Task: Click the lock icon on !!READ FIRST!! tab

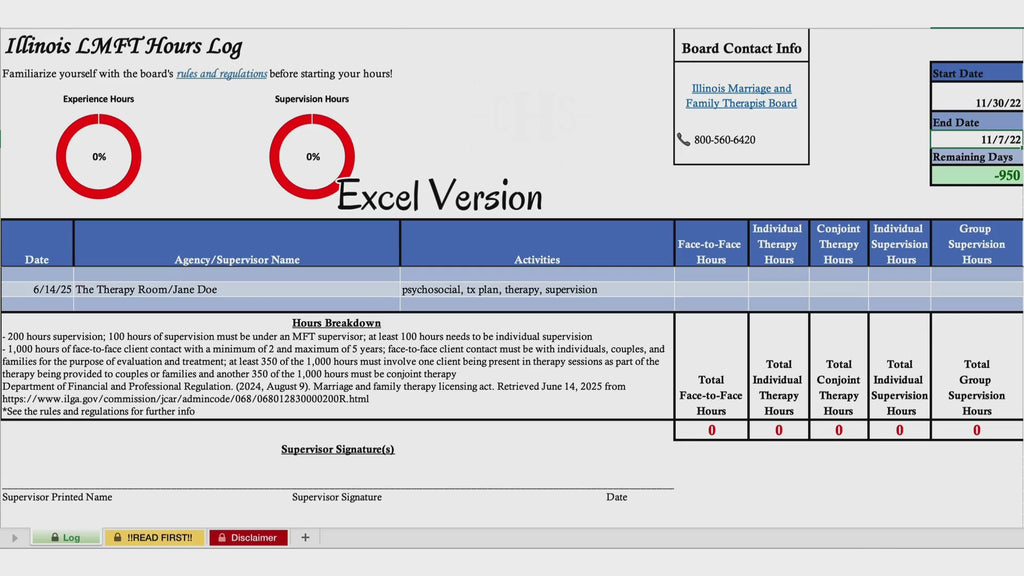Action: tap(118, 537)
